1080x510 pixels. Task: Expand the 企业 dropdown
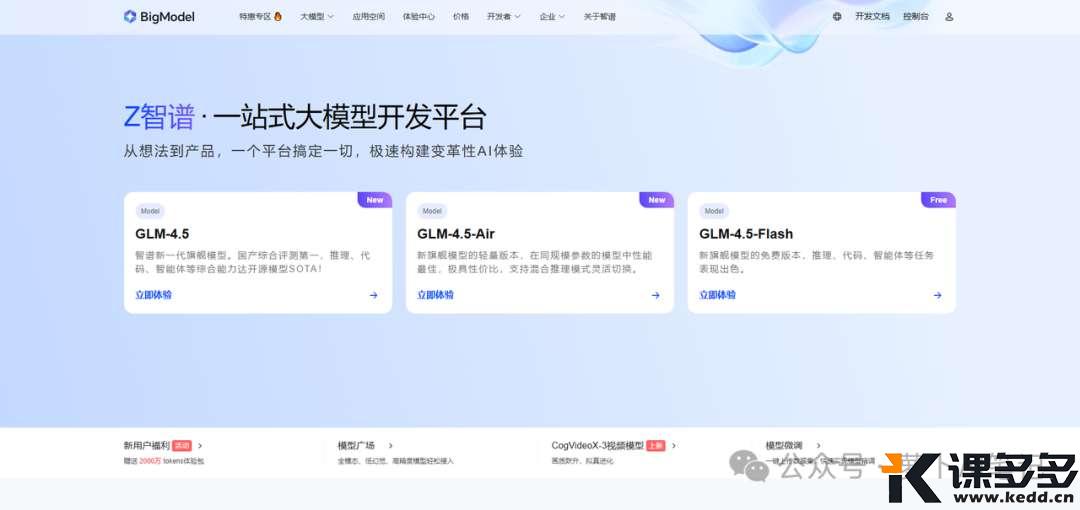coord(552,17)
